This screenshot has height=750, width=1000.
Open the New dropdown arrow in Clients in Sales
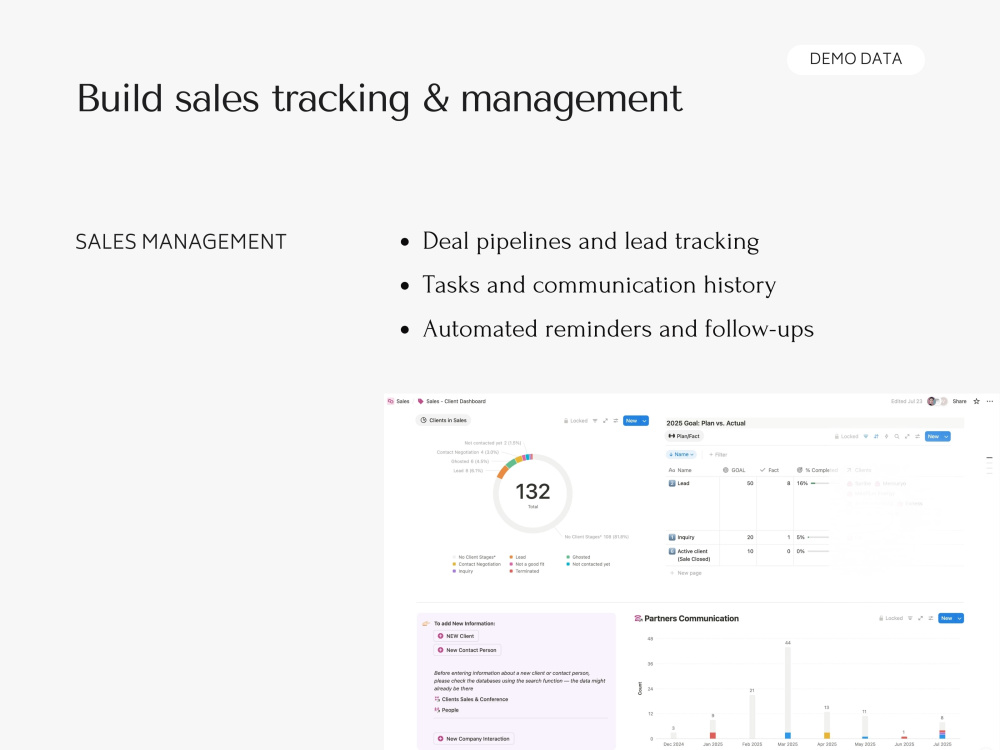coord(645,421)
